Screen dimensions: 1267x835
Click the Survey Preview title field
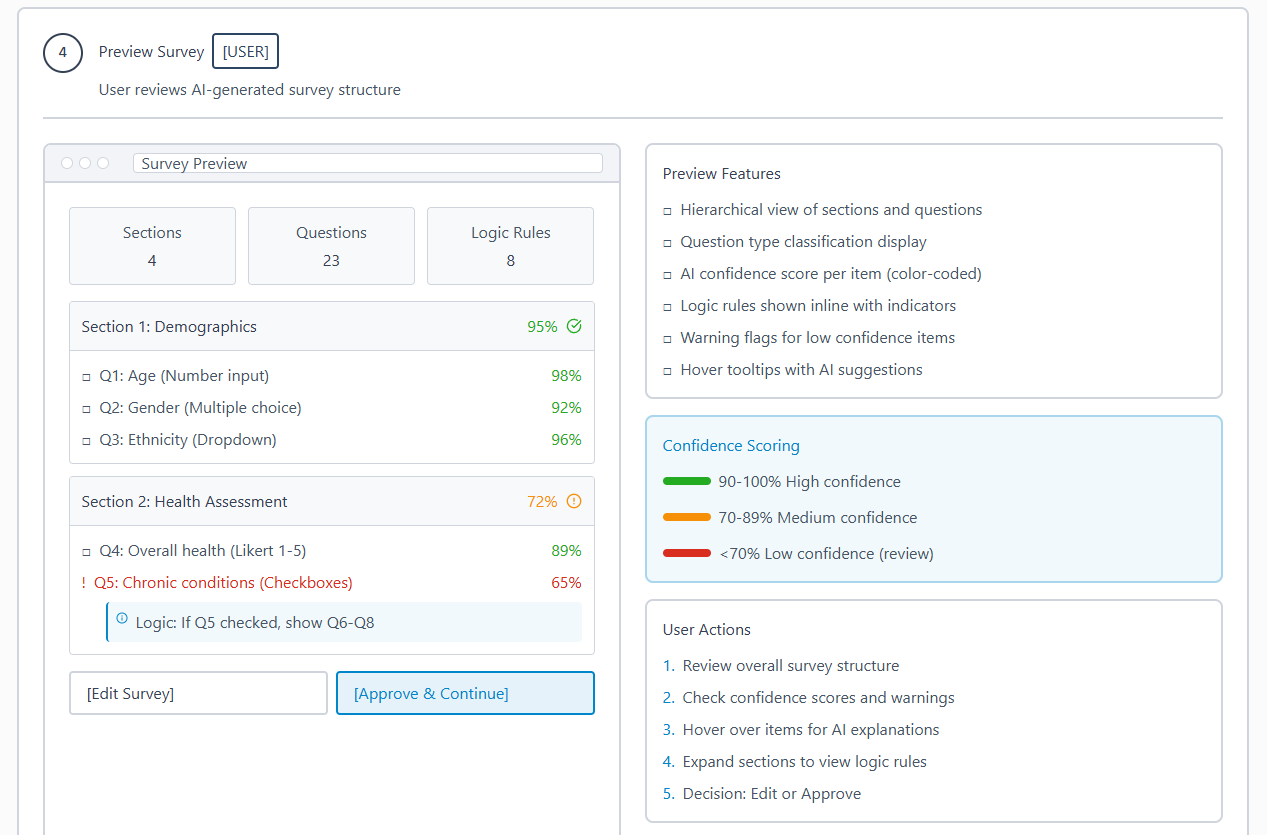(368, 163)
